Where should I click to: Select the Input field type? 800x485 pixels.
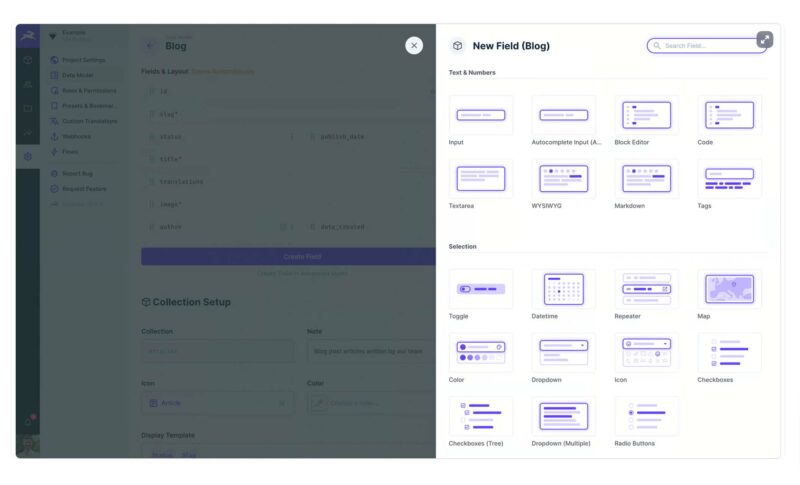tap(481, 115)
